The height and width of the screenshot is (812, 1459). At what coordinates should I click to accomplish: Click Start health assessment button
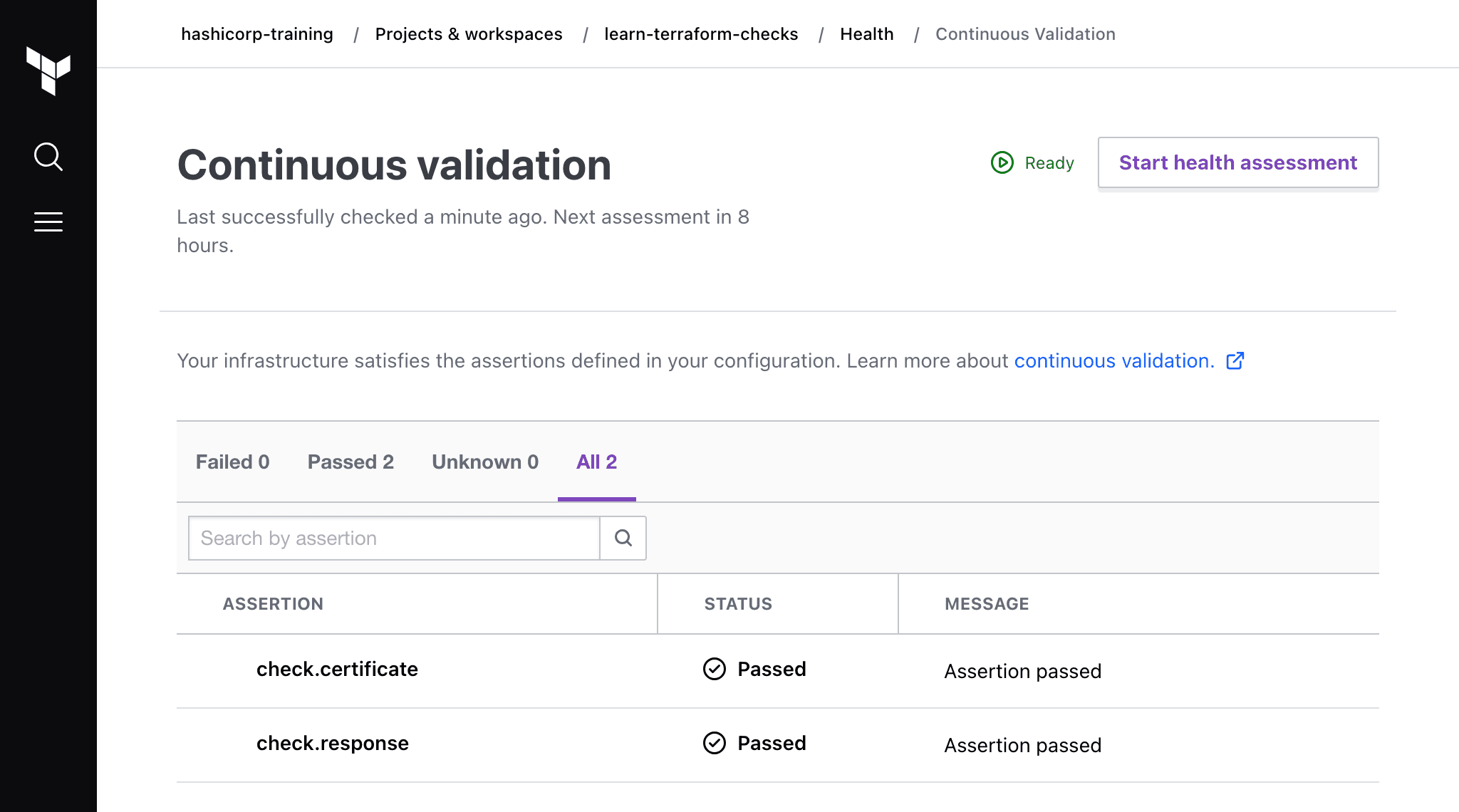tap(1237, 162)
